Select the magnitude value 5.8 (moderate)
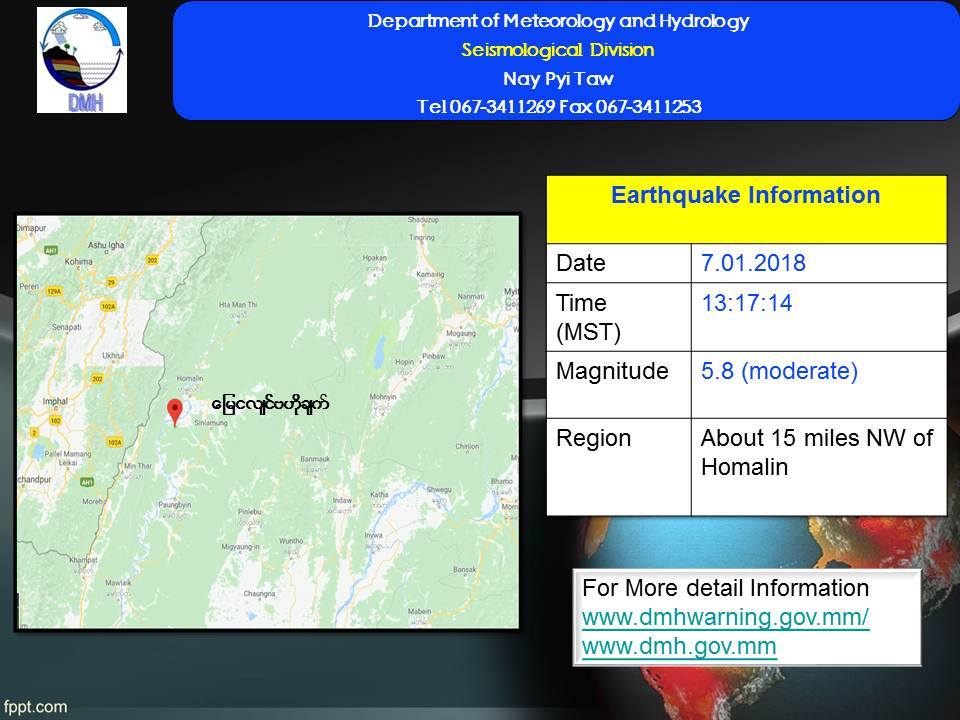Screen dimensions: 960x720 [779, 371]
